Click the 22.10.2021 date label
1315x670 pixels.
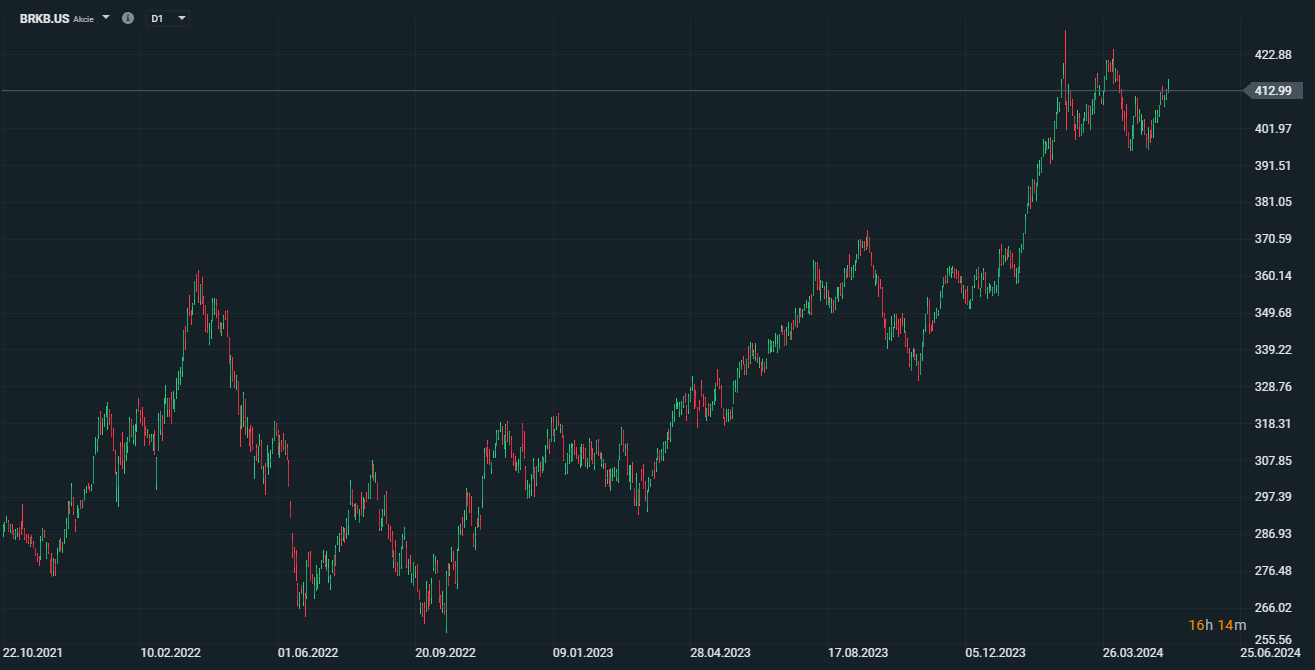(33, 653)
